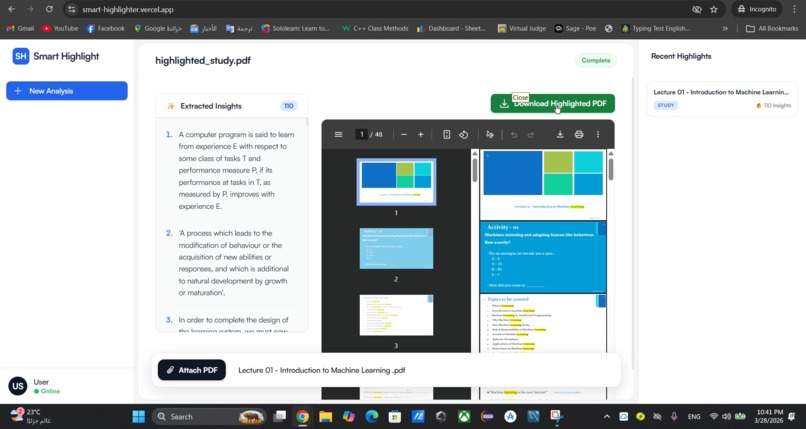Screen dimensions: 806x429
Task: Download the PDF from viewer toolbar
Action: [x=560, y=135]
